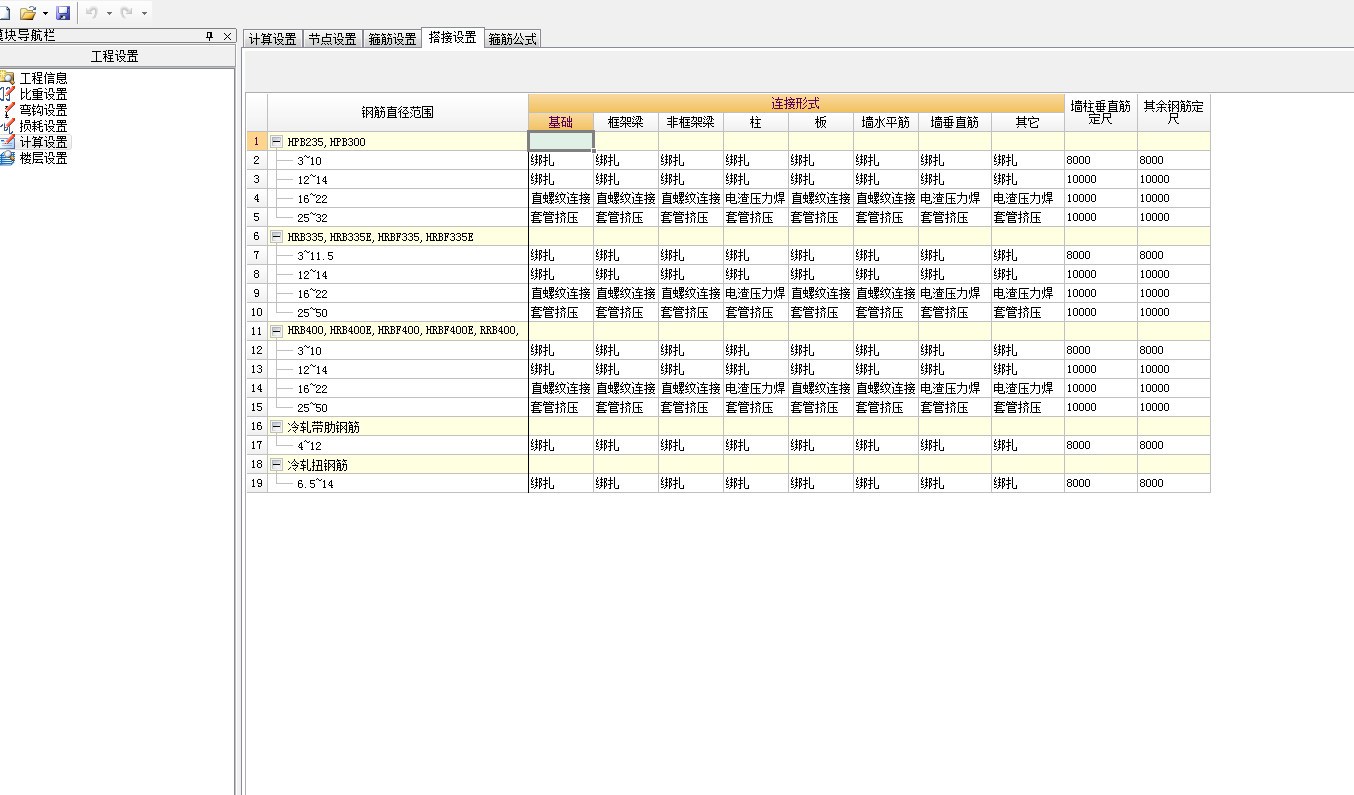Viewport: 1354px width, 795px height.
Task: Click the 其它 column header
Action: tap(1028, 122)
